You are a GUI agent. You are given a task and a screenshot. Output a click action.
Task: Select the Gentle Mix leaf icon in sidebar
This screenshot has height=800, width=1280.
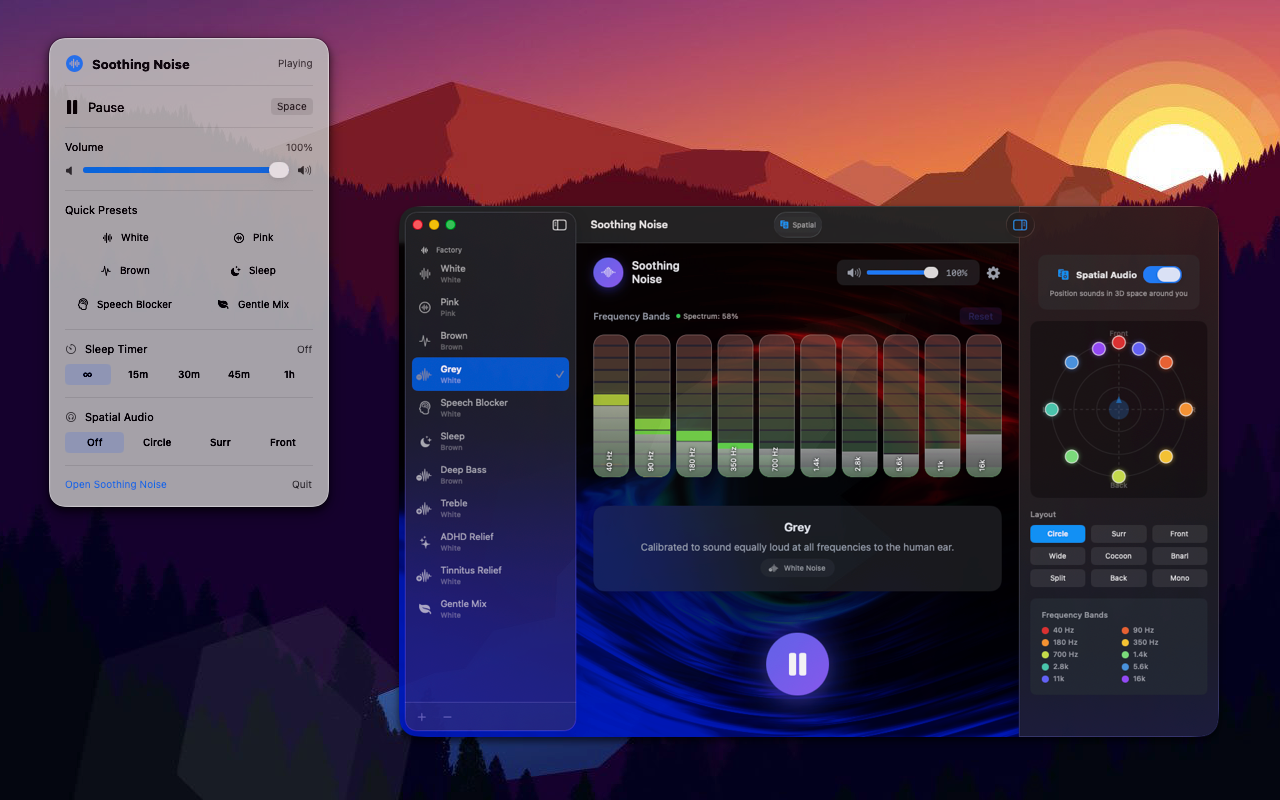coord(424,608)
